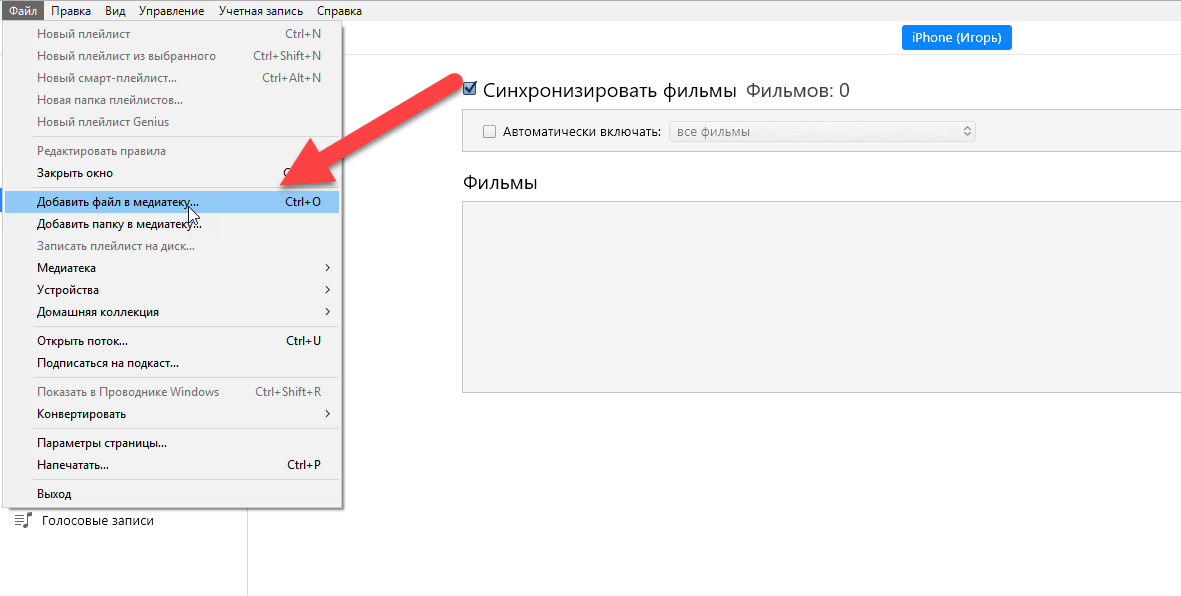Choose Подписаться на подкаст
1181x596 pixels.
pyautogui.click(x=172, y=362)
